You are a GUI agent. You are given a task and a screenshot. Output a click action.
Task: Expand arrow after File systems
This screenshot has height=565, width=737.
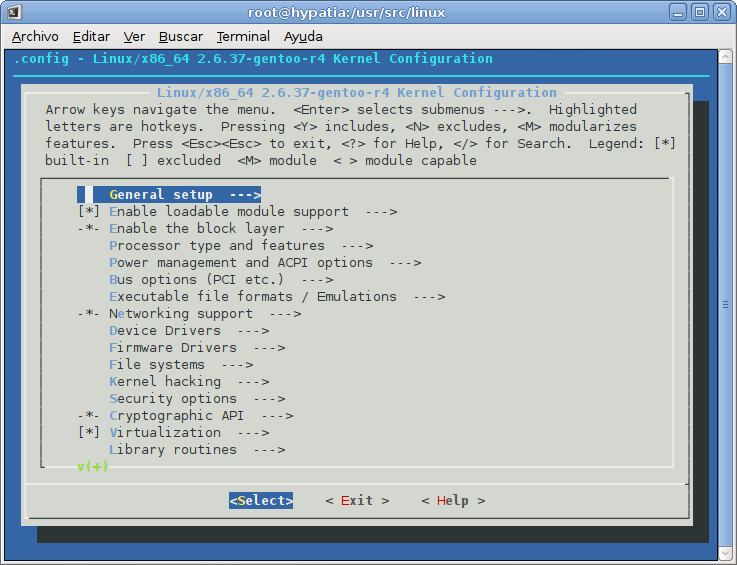[237, 365]
